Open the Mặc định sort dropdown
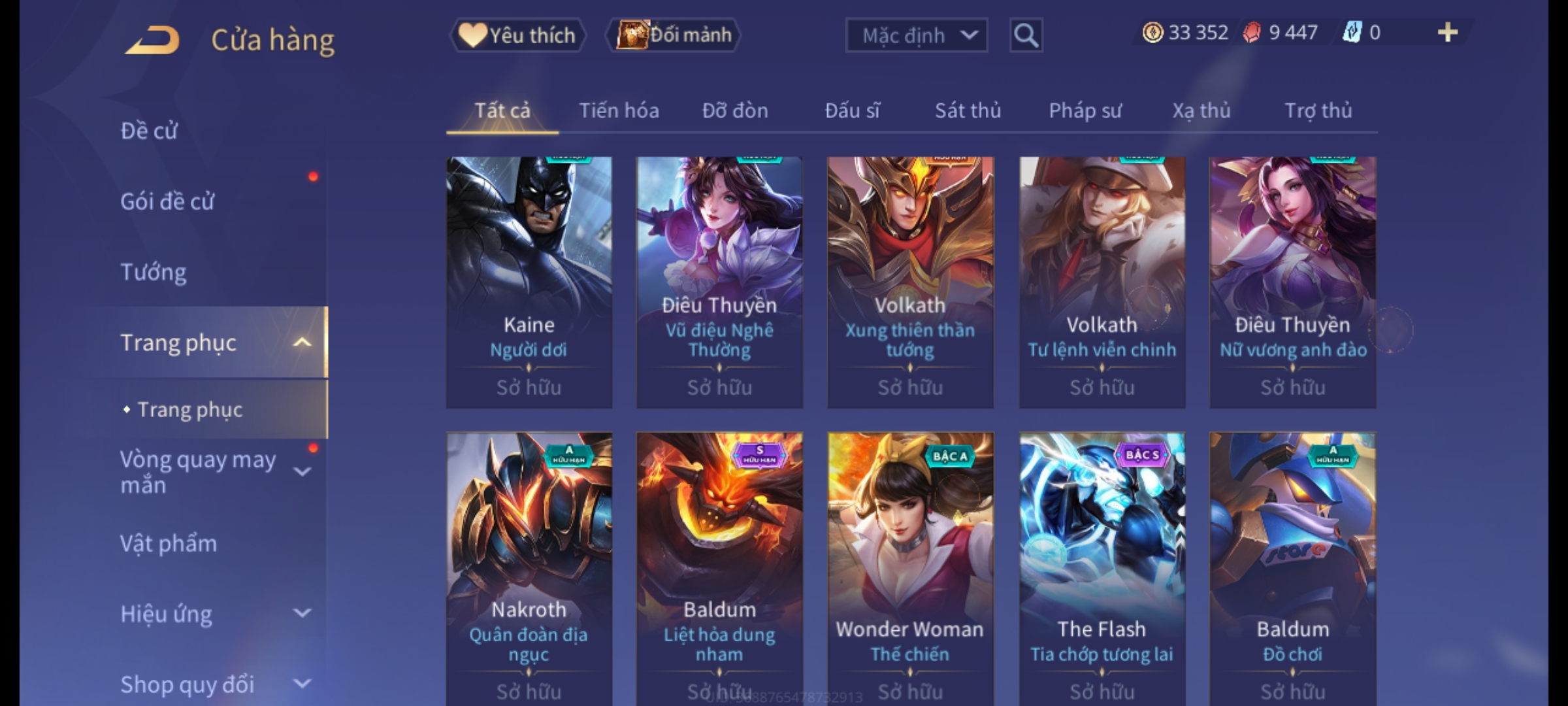 coord(916,35)
